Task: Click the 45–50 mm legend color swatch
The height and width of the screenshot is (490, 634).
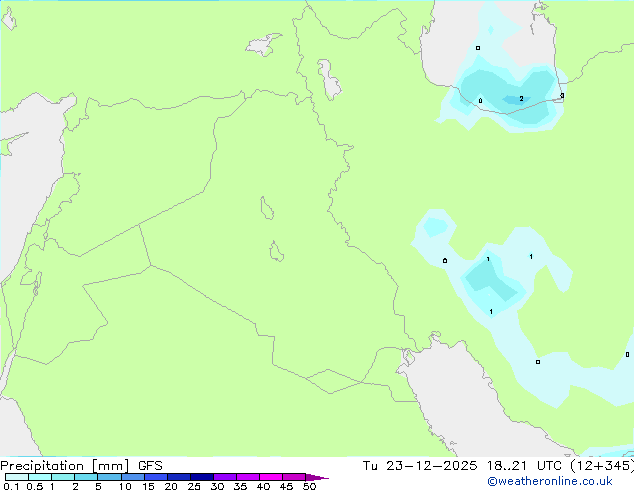Action: click(x=294, y=477)
